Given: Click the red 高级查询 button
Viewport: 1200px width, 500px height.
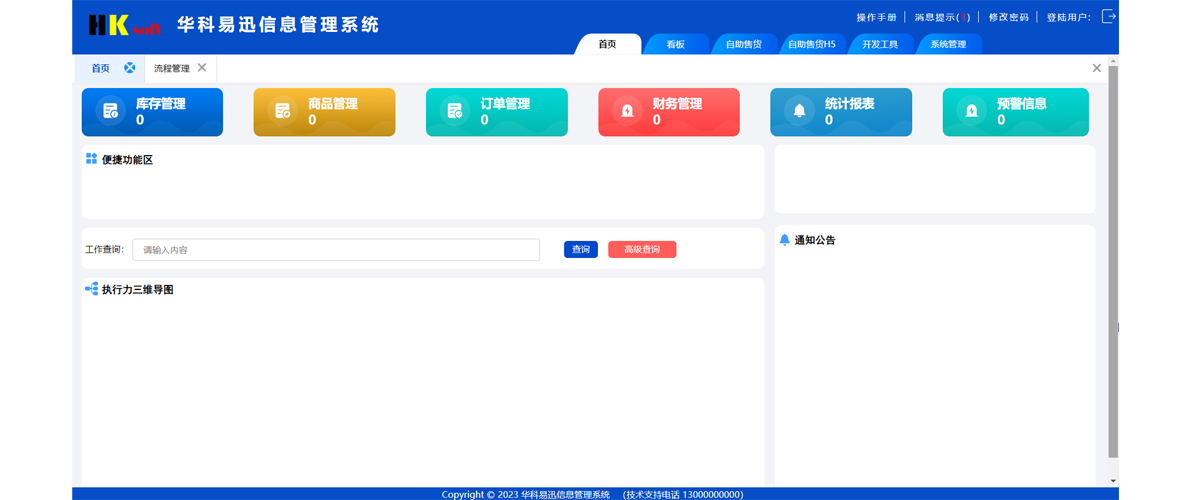Looking at the screenshot, I should click(x=641, y=250).
